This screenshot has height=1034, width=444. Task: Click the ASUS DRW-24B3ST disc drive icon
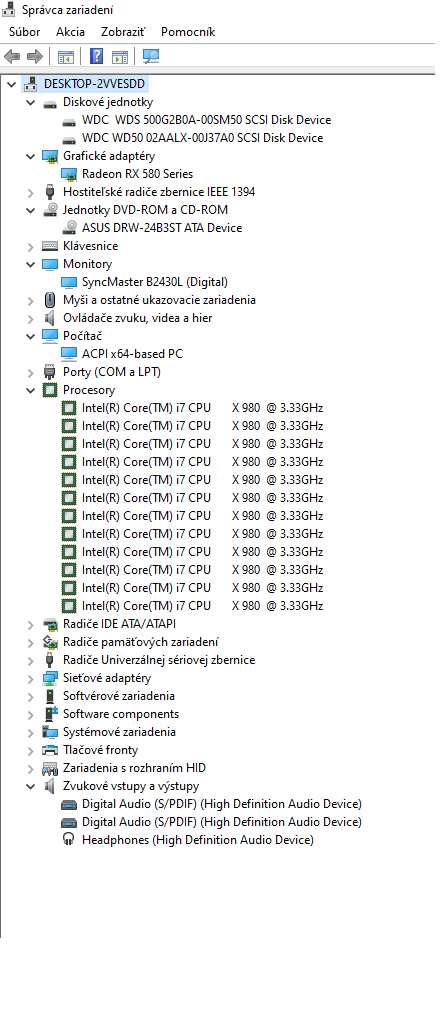pos(69,228)
